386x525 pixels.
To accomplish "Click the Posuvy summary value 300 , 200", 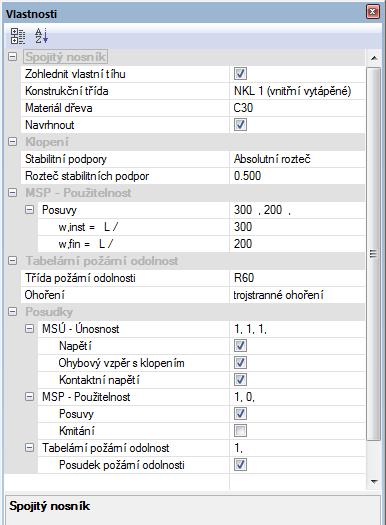I will click(x=262, y=210).
